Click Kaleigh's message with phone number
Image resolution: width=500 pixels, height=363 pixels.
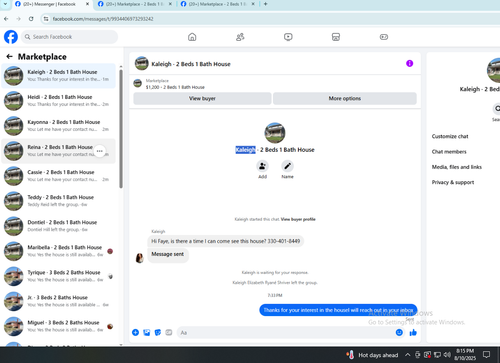pyautogui.click(x=226, y=241)
